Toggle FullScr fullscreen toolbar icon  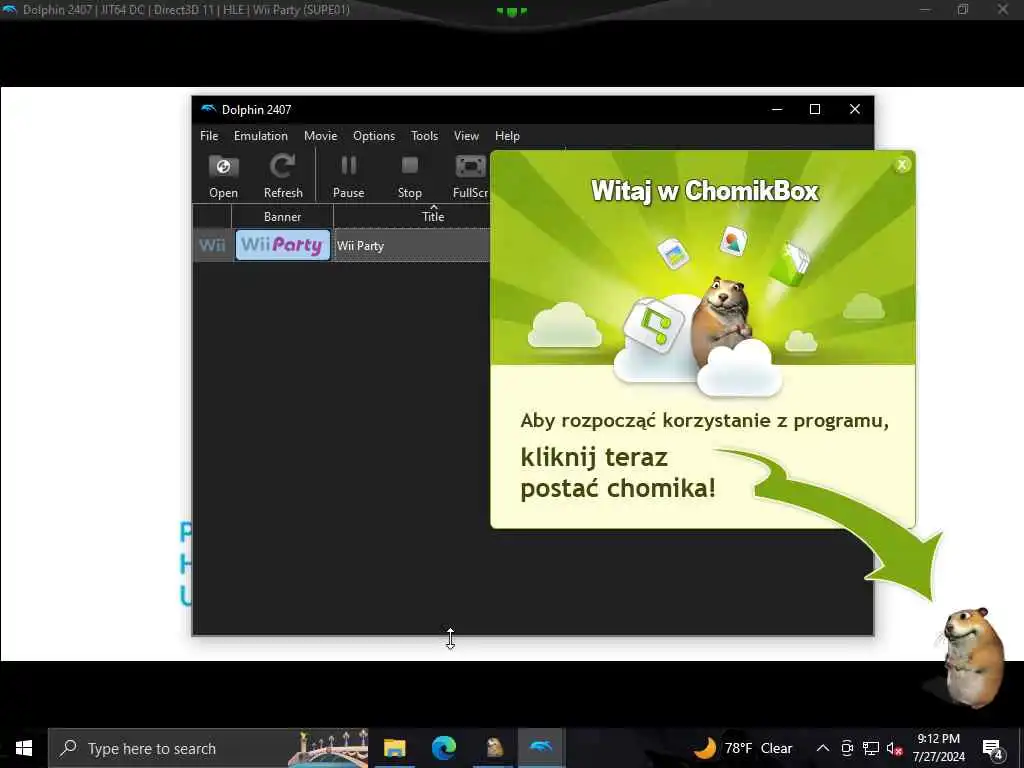[470, 175]
